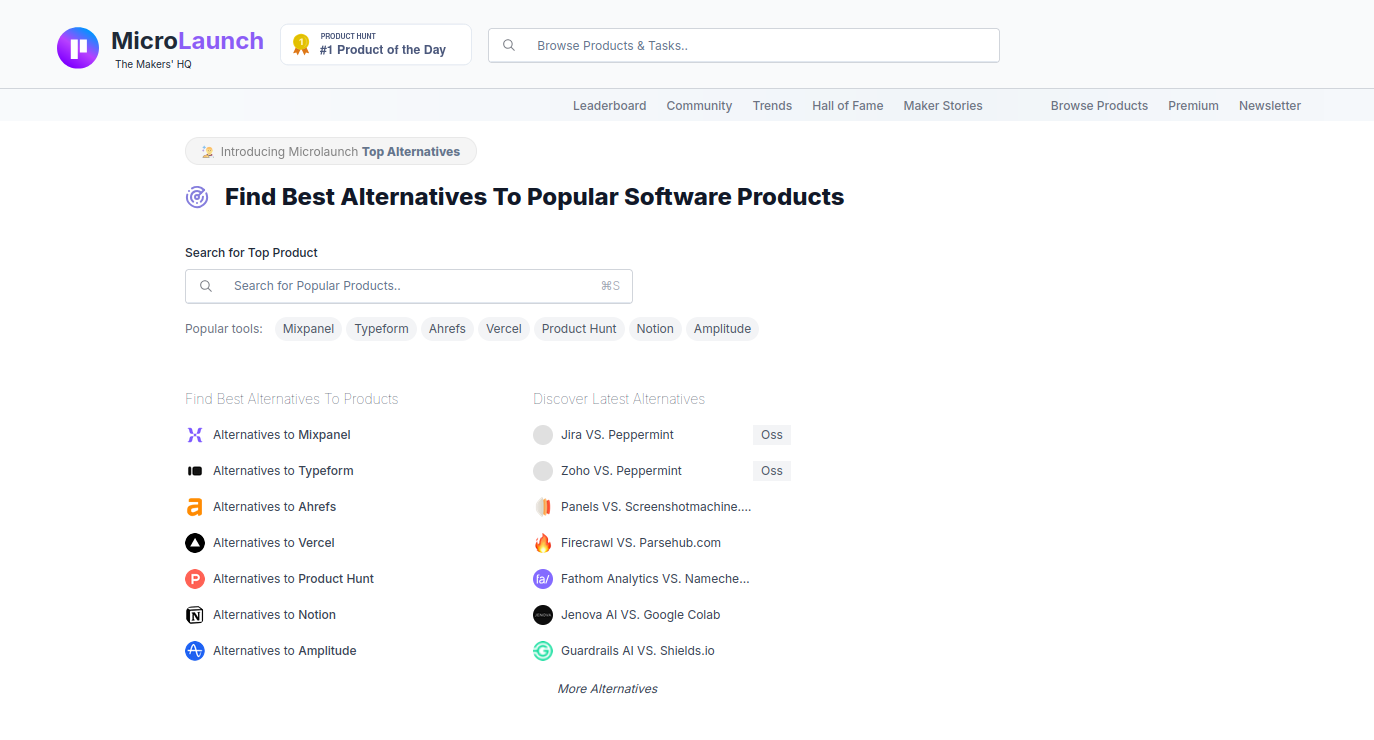Click the orange Ahrefs logo icon
Image resolution: width=1374 pixels, height=740 pixels.
click(195, 507)
